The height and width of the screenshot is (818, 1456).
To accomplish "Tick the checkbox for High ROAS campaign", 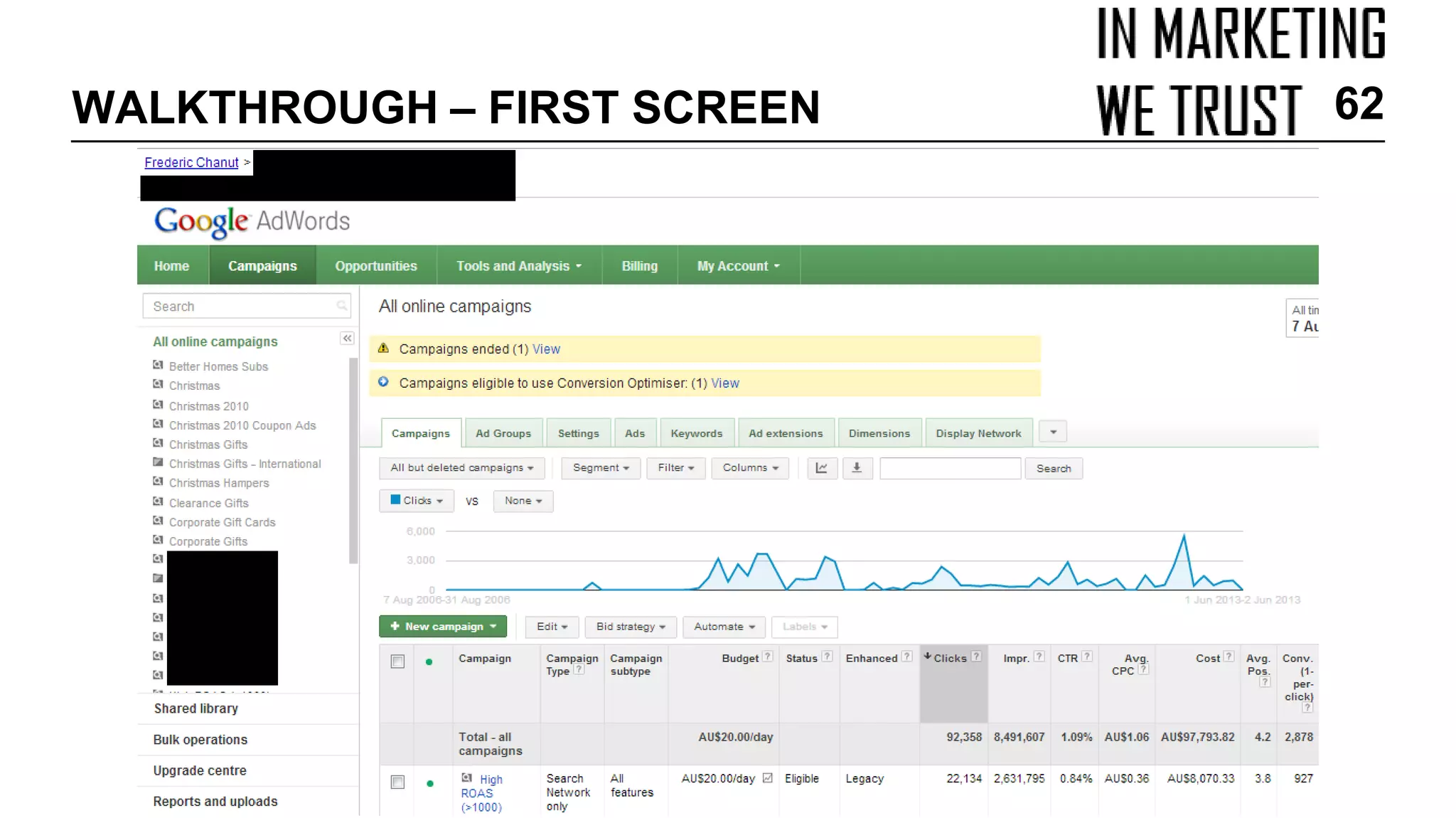I will [397, 782].
